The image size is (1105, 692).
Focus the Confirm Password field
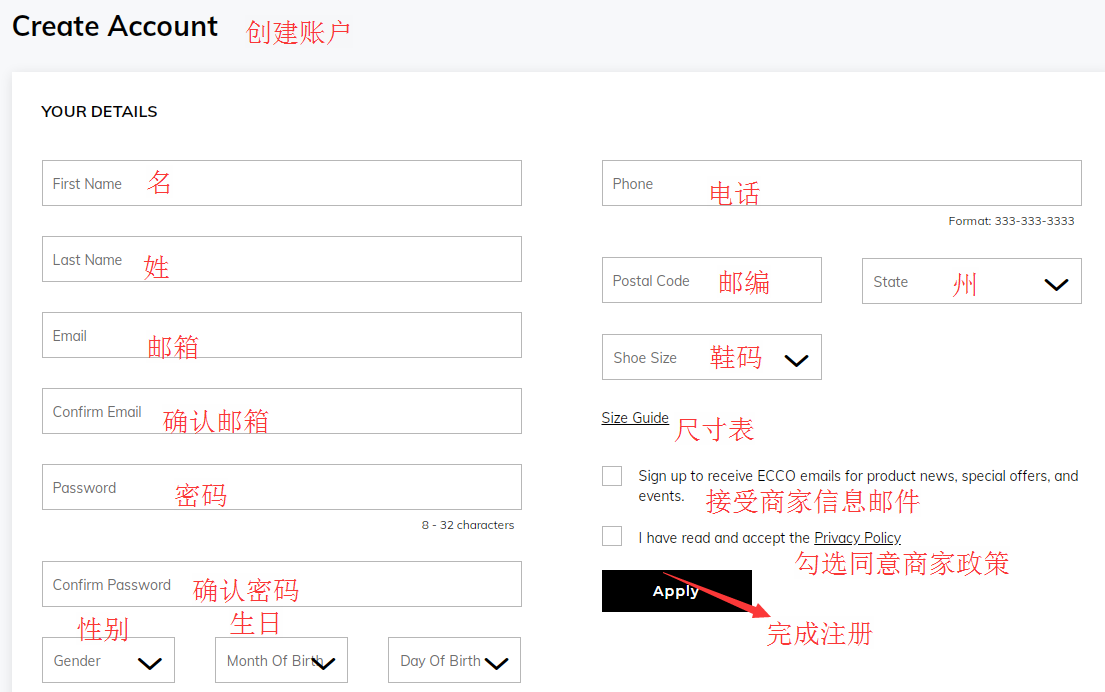[281, 584]
